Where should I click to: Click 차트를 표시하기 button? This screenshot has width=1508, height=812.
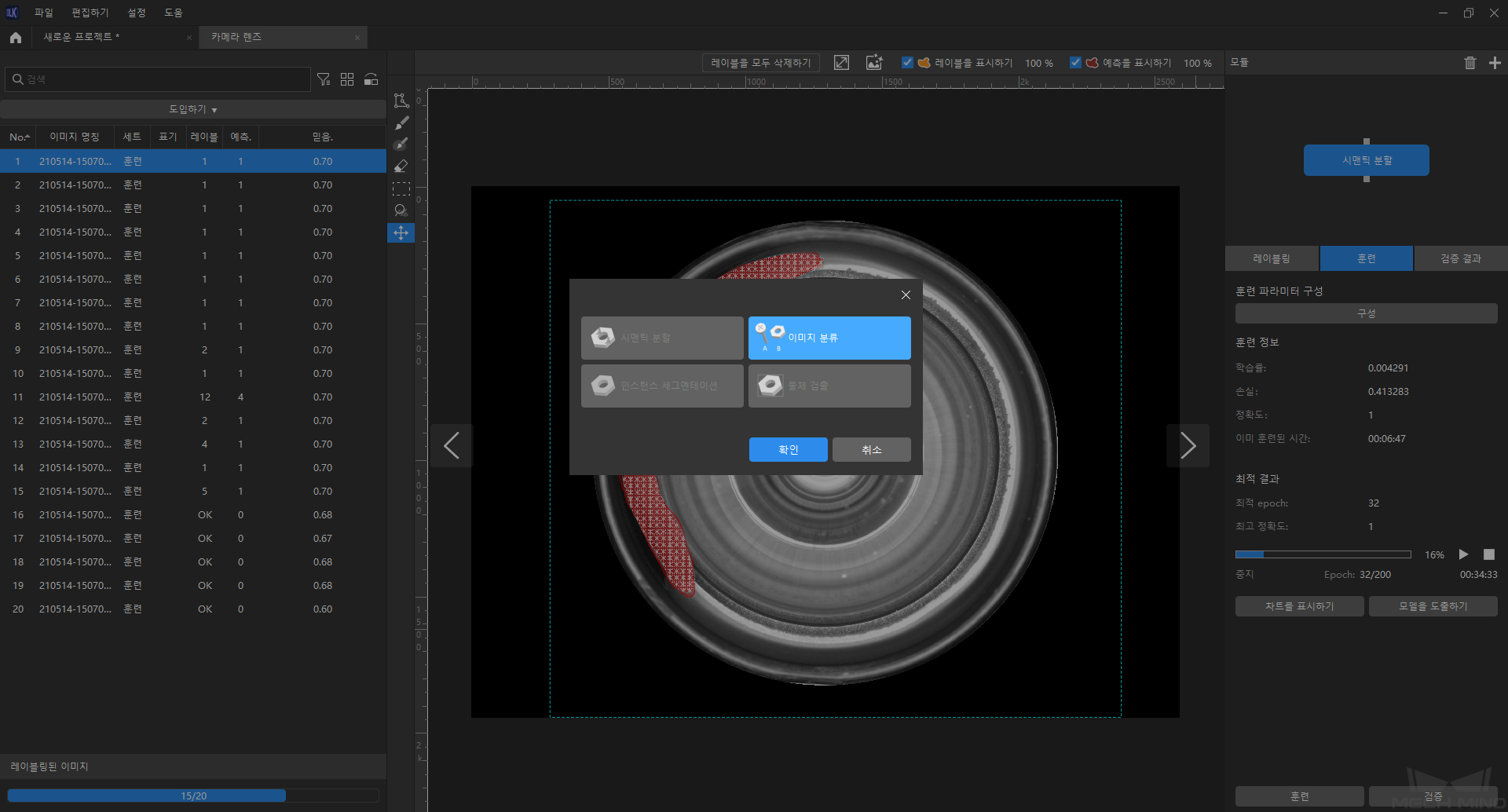1300,606
